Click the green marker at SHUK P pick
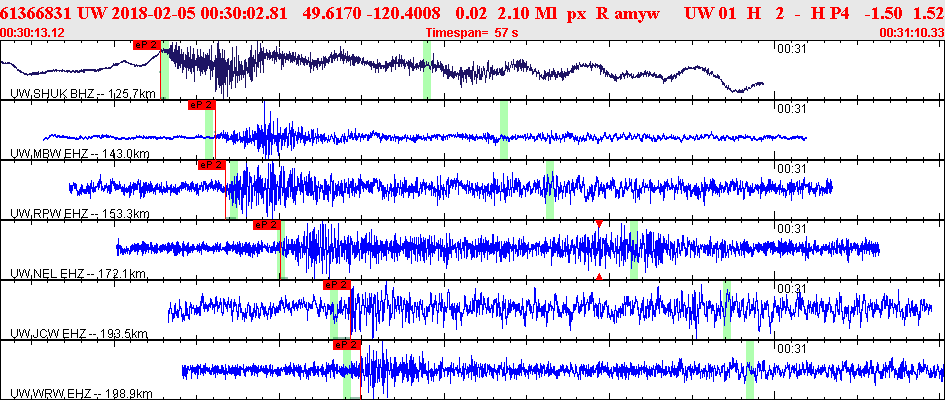Viewport: 945px width, 400px height. [165, 70]
